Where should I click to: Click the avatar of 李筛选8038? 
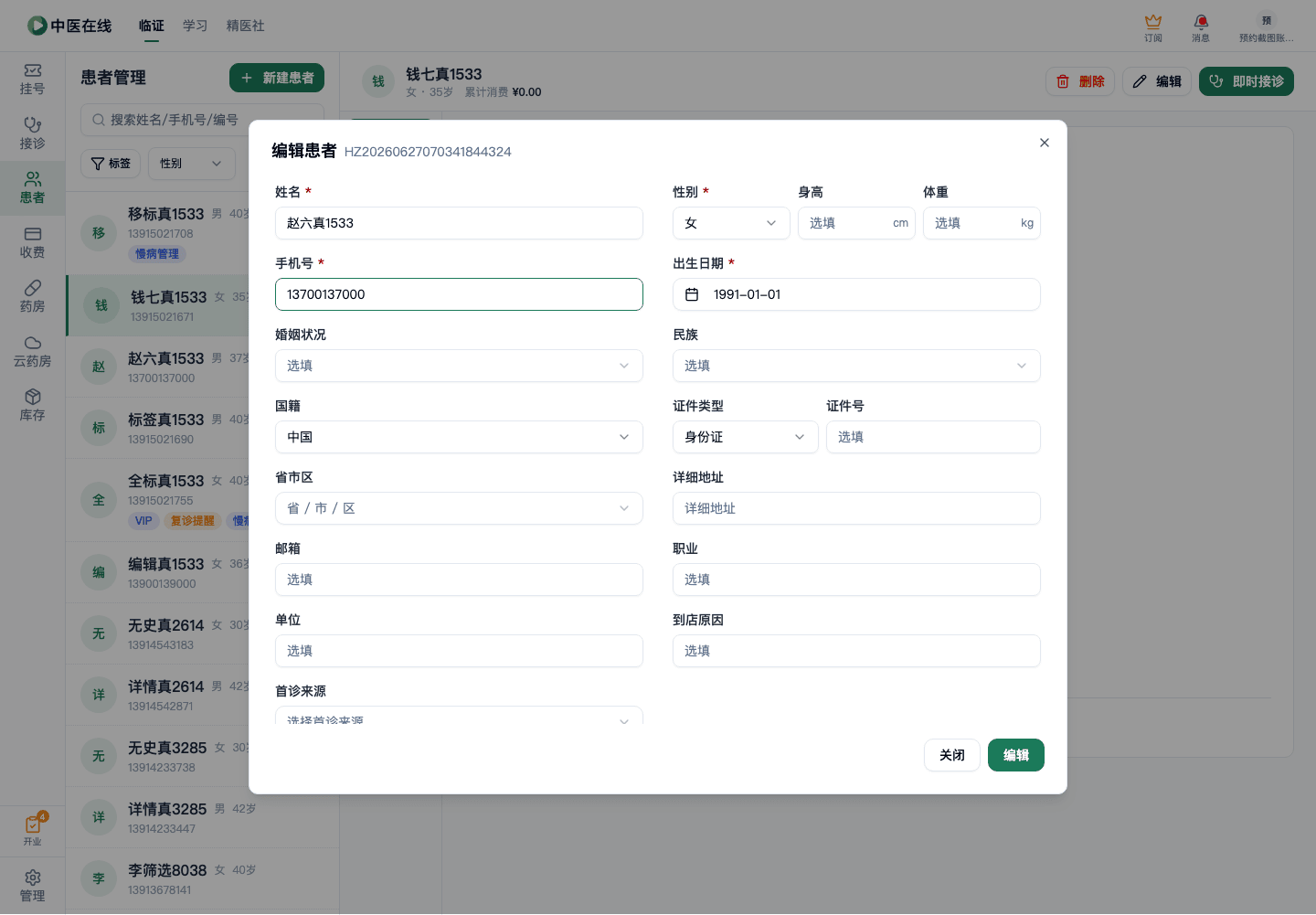[x=99, y=878]
